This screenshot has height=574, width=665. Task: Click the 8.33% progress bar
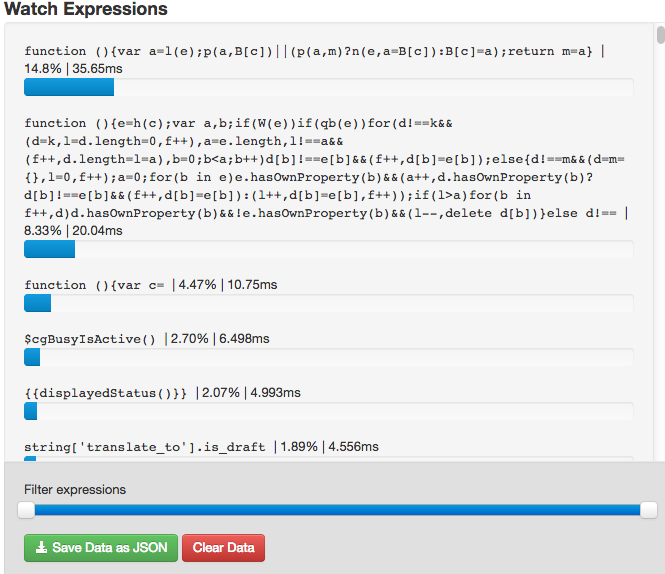(329, 249)
